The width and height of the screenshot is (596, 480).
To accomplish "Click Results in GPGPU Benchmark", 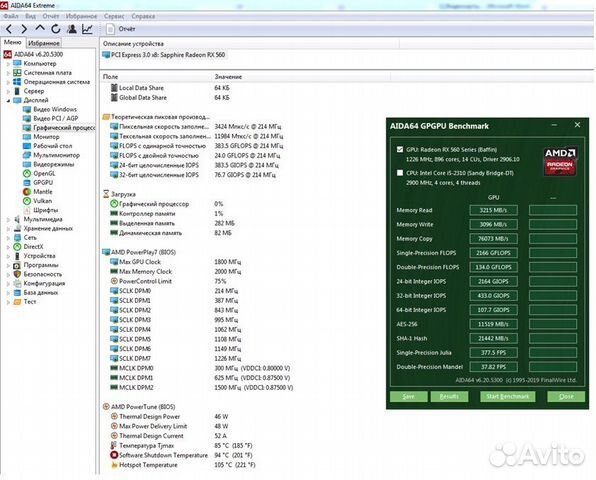I will pos(449,396).
